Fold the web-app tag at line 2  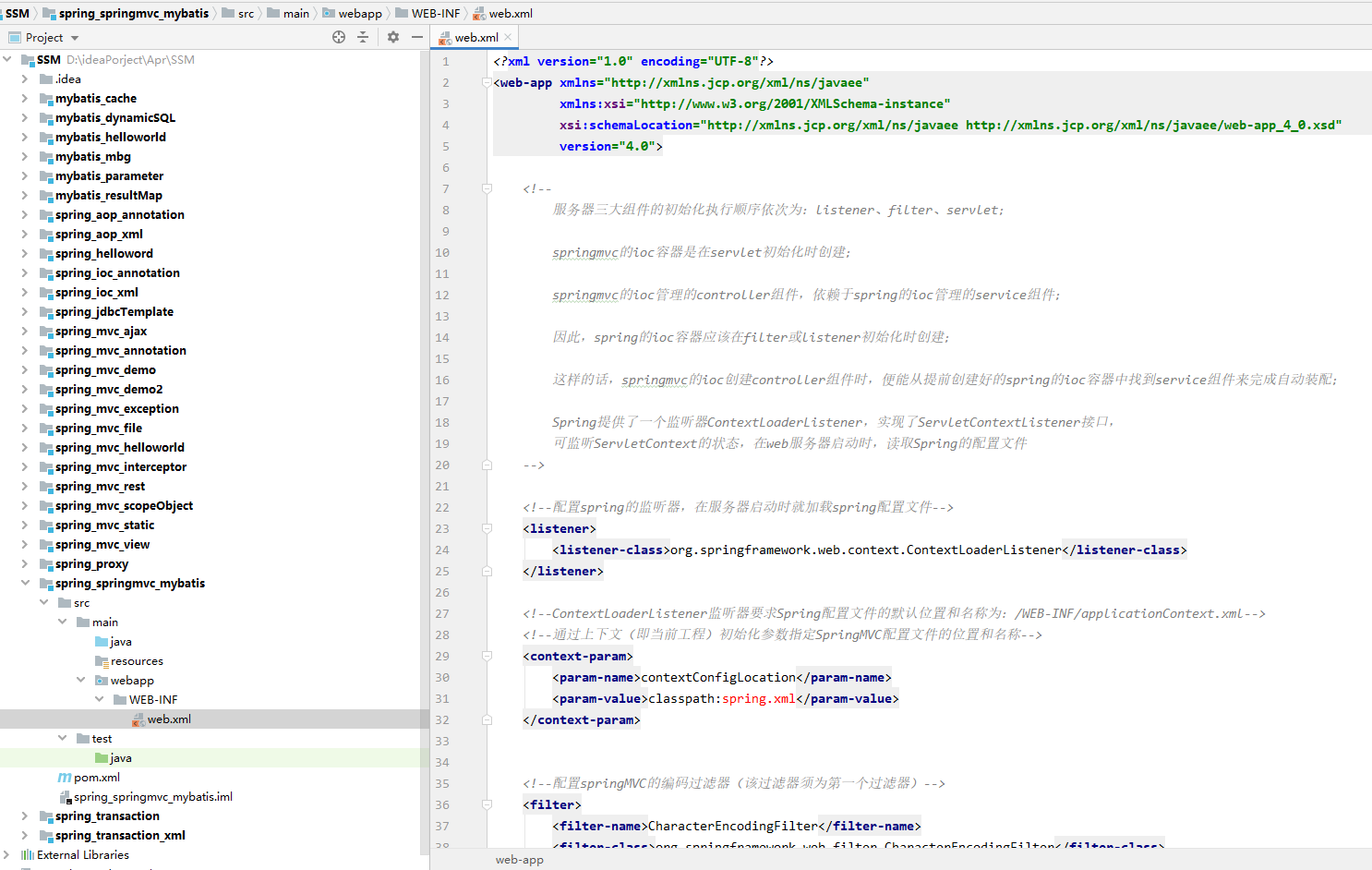(x=487, y=82)
